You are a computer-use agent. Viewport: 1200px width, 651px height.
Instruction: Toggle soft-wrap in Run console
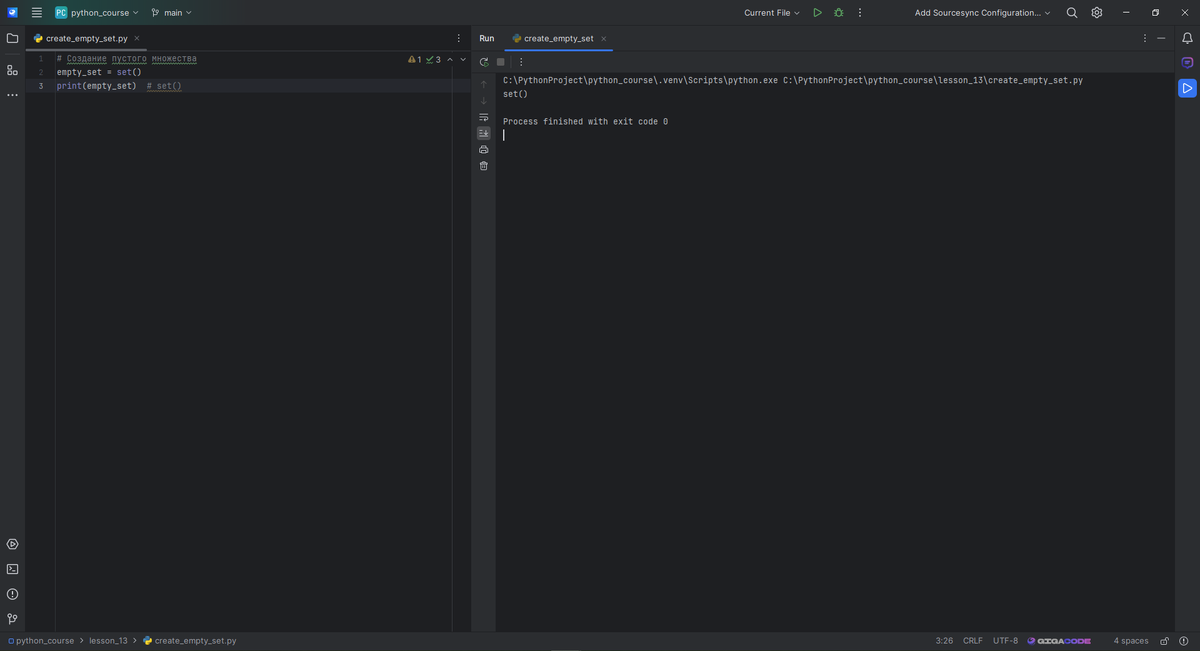[484, 117]
